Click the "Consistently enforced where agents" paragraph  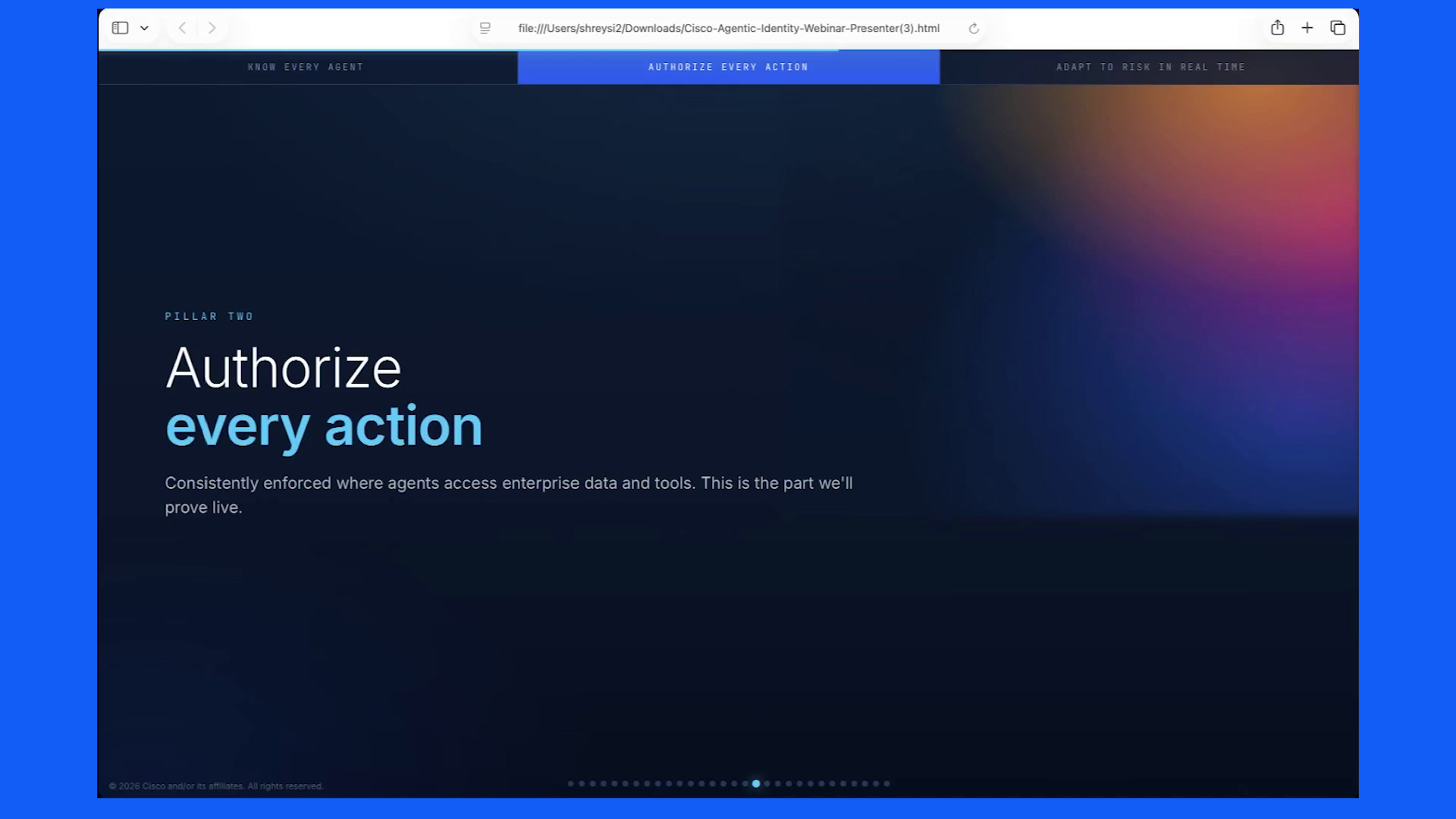coord(509,495)
